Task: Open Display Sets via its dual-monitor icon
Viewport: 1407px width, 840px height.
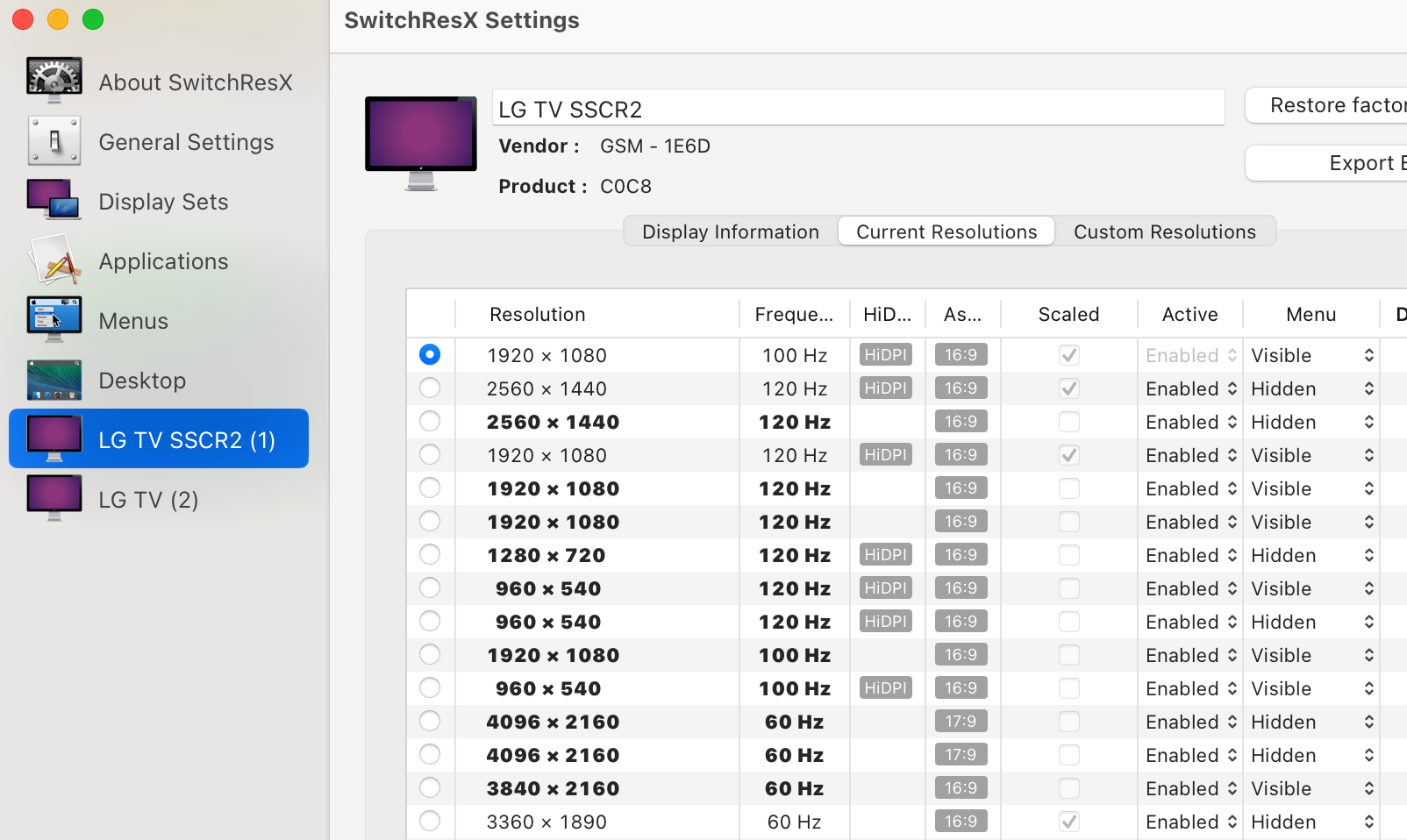Action: point(54,201)
